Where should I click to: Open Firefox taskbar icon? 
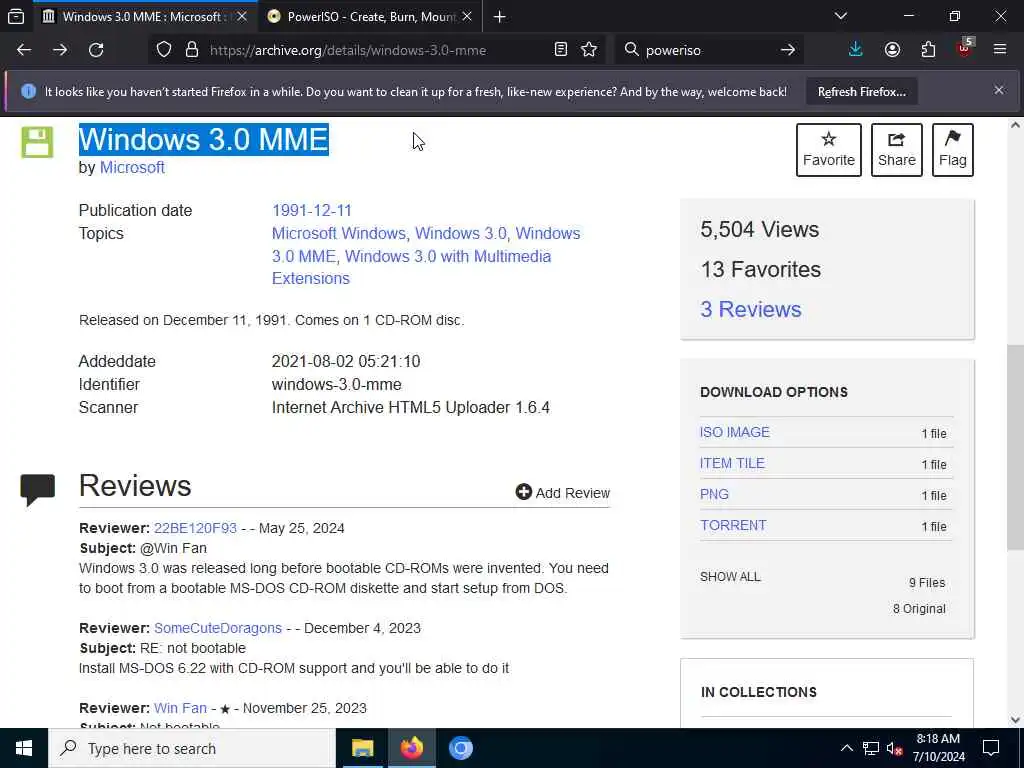411,748
